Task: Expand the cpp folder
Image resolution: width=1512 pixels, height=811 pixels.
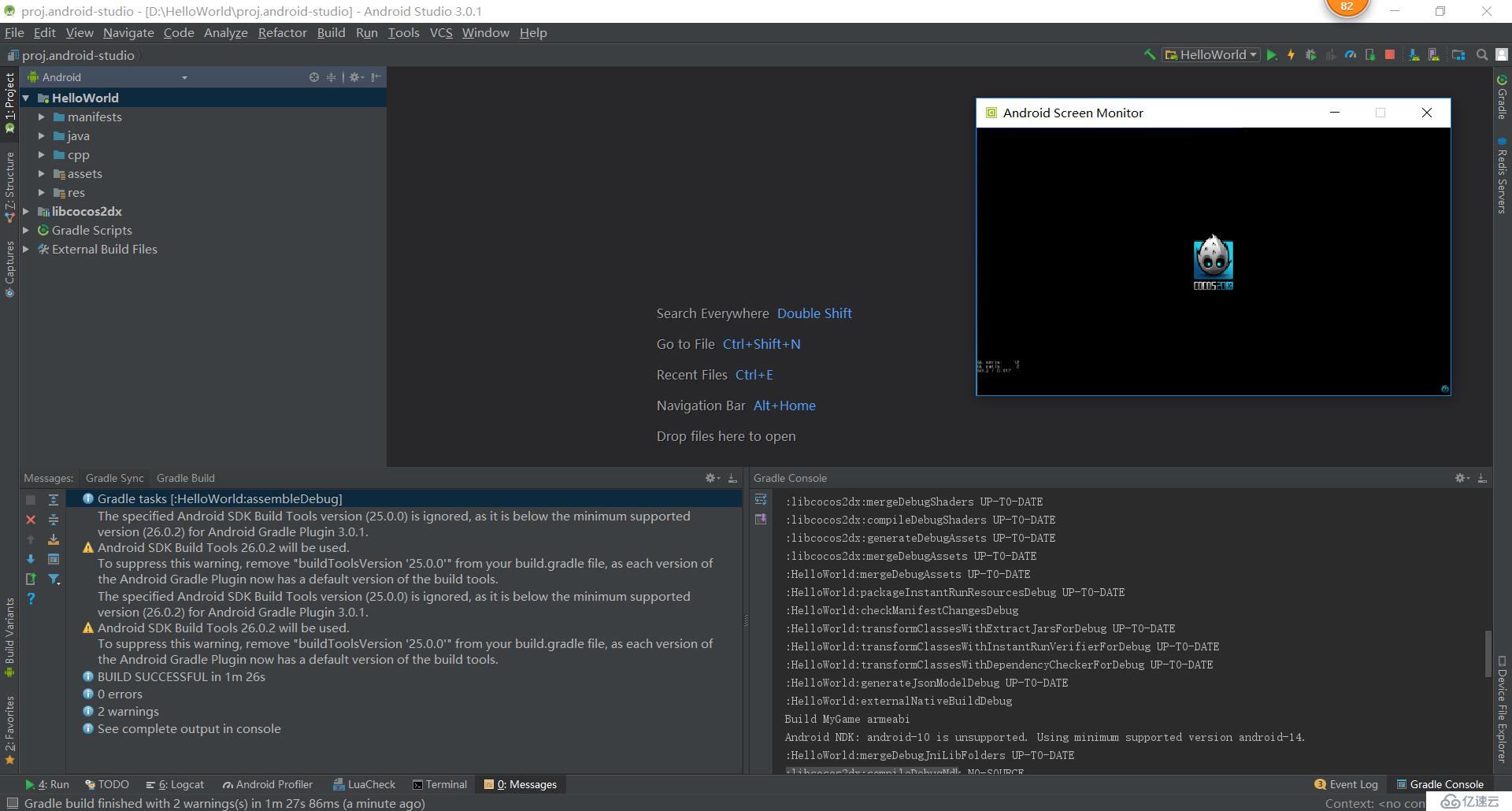Action: (42, 154)
